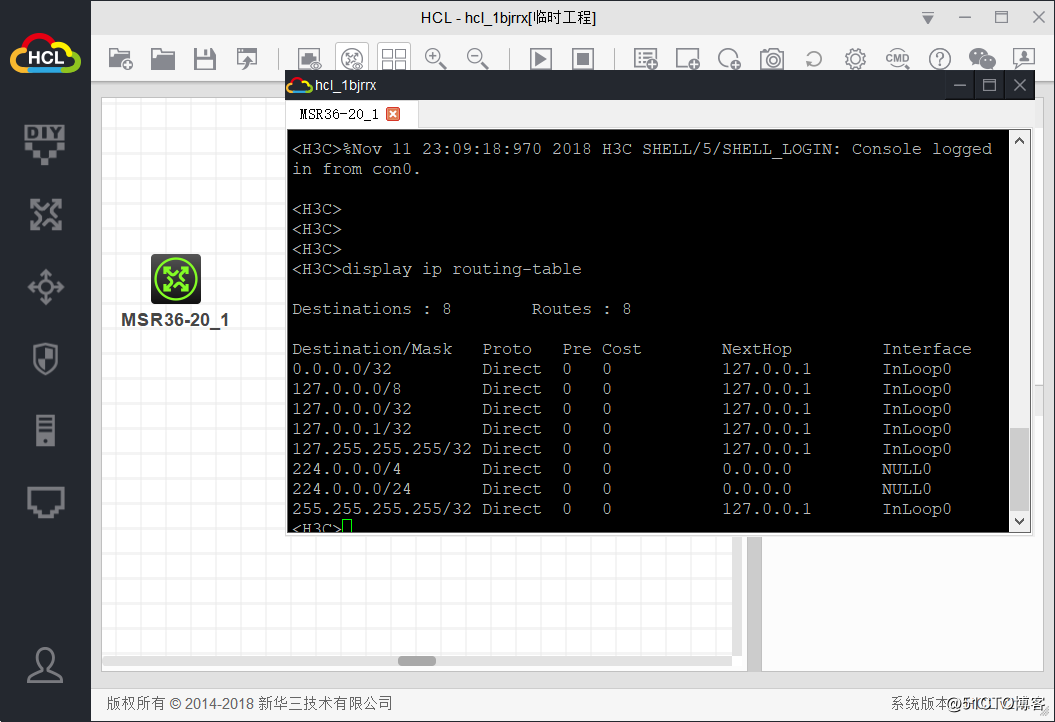Click the WeChat icon in toolbar

tap(982, 59)
